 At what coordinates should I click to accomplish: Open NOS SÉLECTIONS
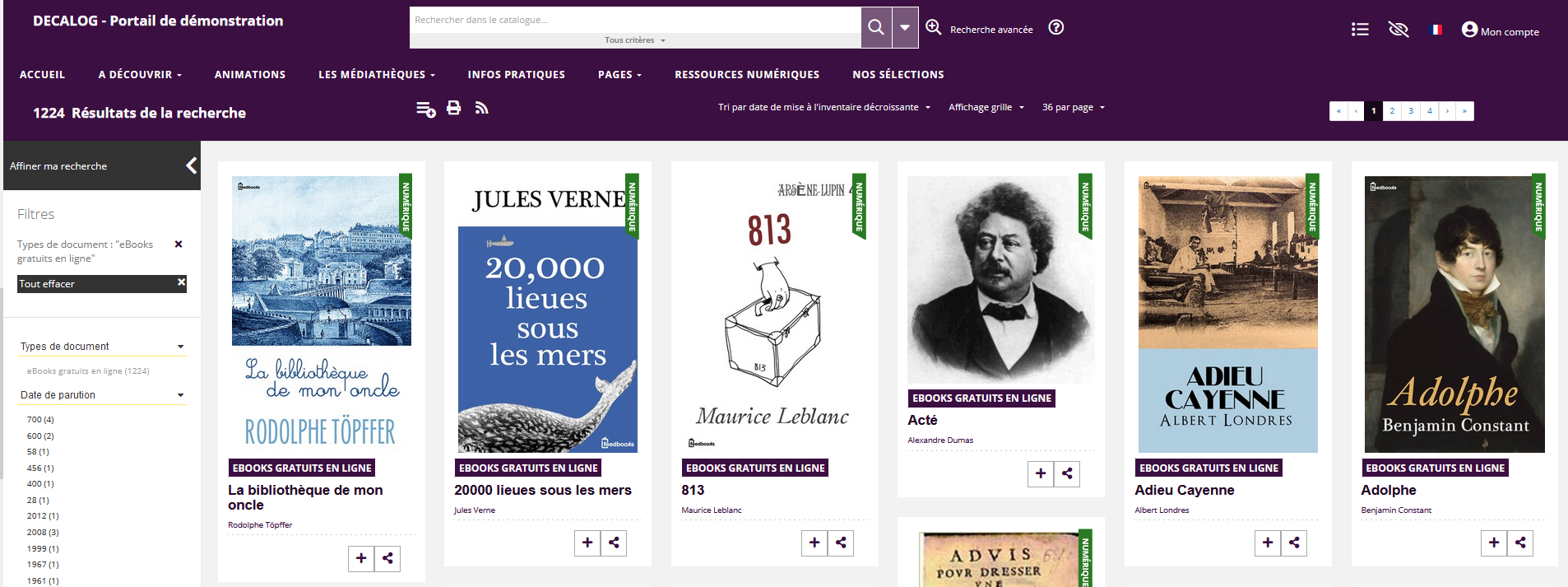(898, 74)
